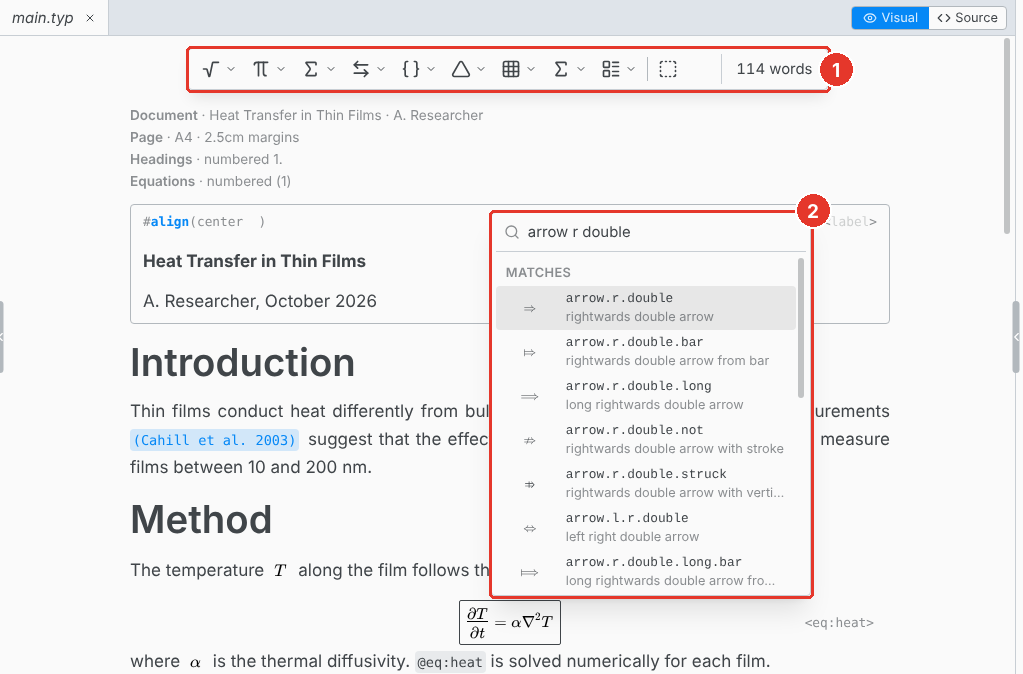Choose arrow.r.double rightwards double arrow
Viewport: 1023px width, 674px height.
pyautogui.click(x=646, y=307)
